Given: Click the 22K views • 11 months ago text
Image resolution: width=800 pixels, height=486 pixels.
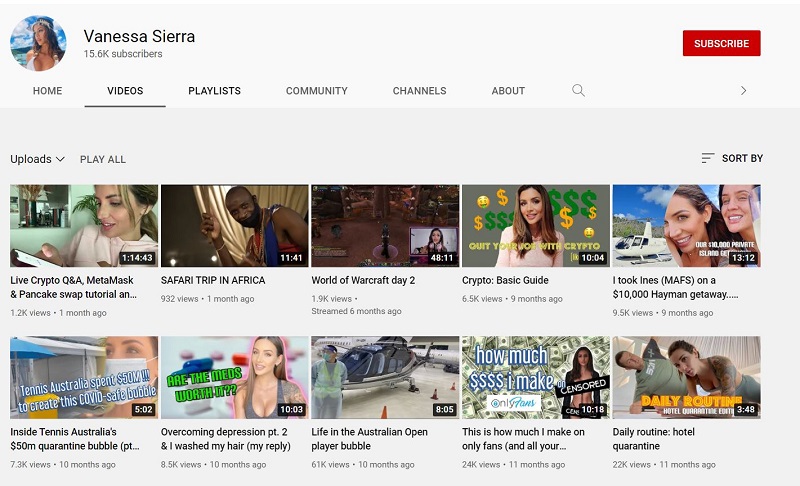Looking at the screenshot, I should click(x=664, y=465).
